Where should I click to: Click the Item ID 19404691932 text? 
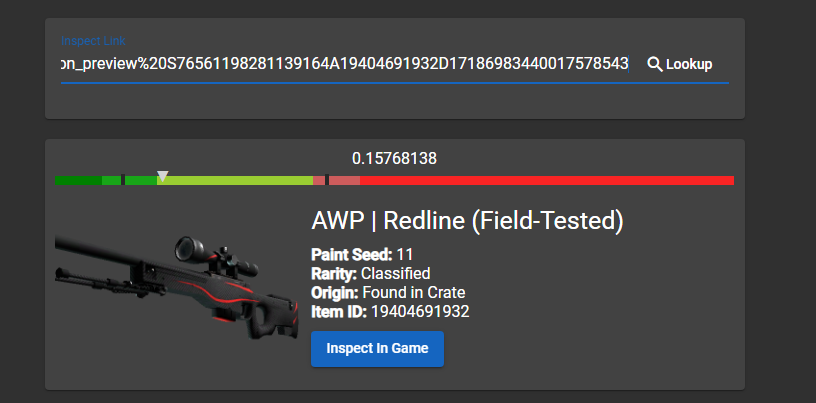point(390,311)
